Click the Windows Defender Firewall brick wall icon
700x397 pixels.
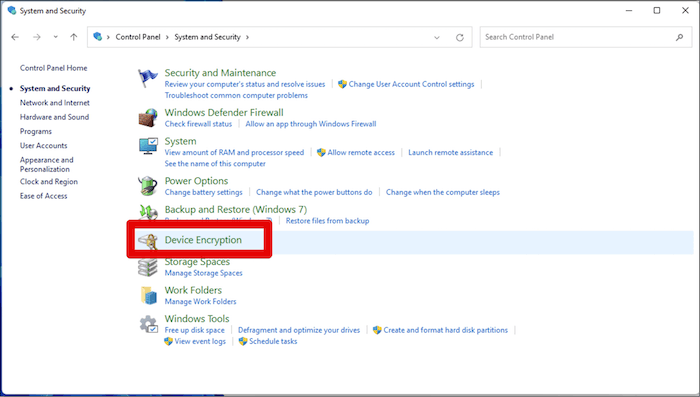tap(148, 118)
